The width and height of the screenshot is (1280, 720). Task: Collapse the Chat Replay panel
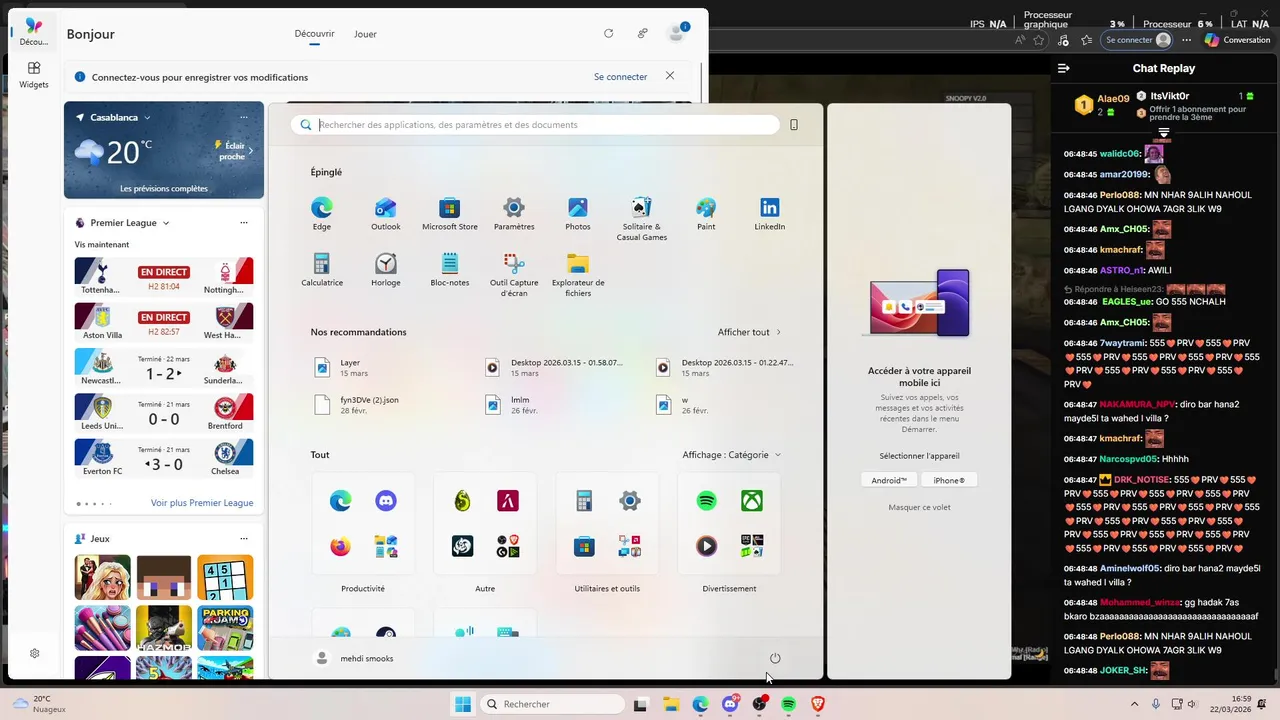point(1064,68)
